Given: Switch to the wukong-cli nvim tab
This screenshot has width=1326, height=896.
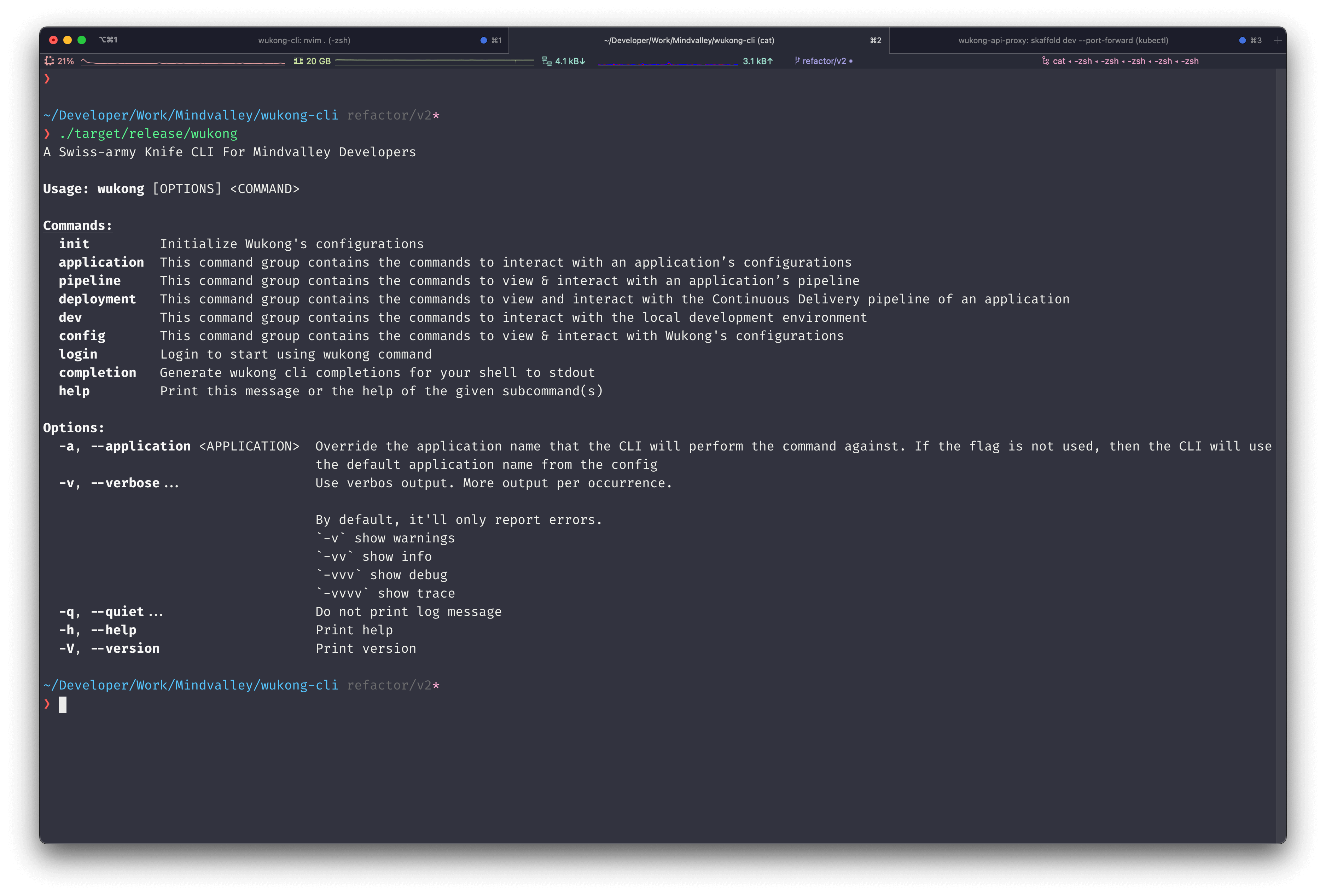Looking at the screenshot, I should (x=303, y=41).
